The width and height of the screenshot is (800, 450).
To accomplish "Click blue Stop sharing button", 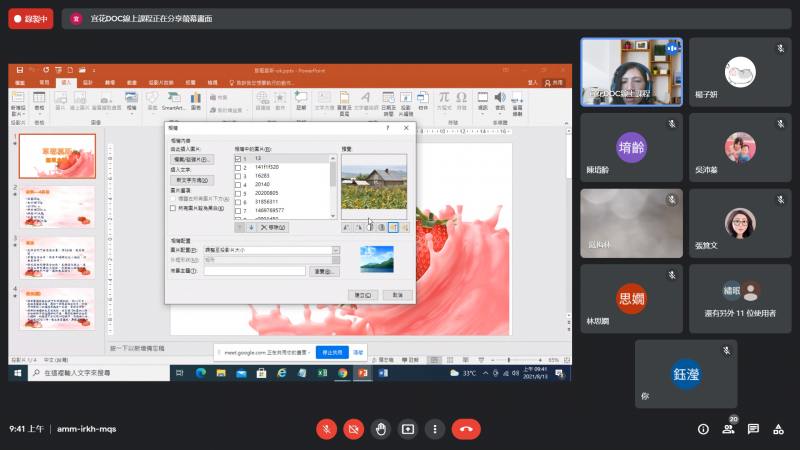I will (332, 353).
